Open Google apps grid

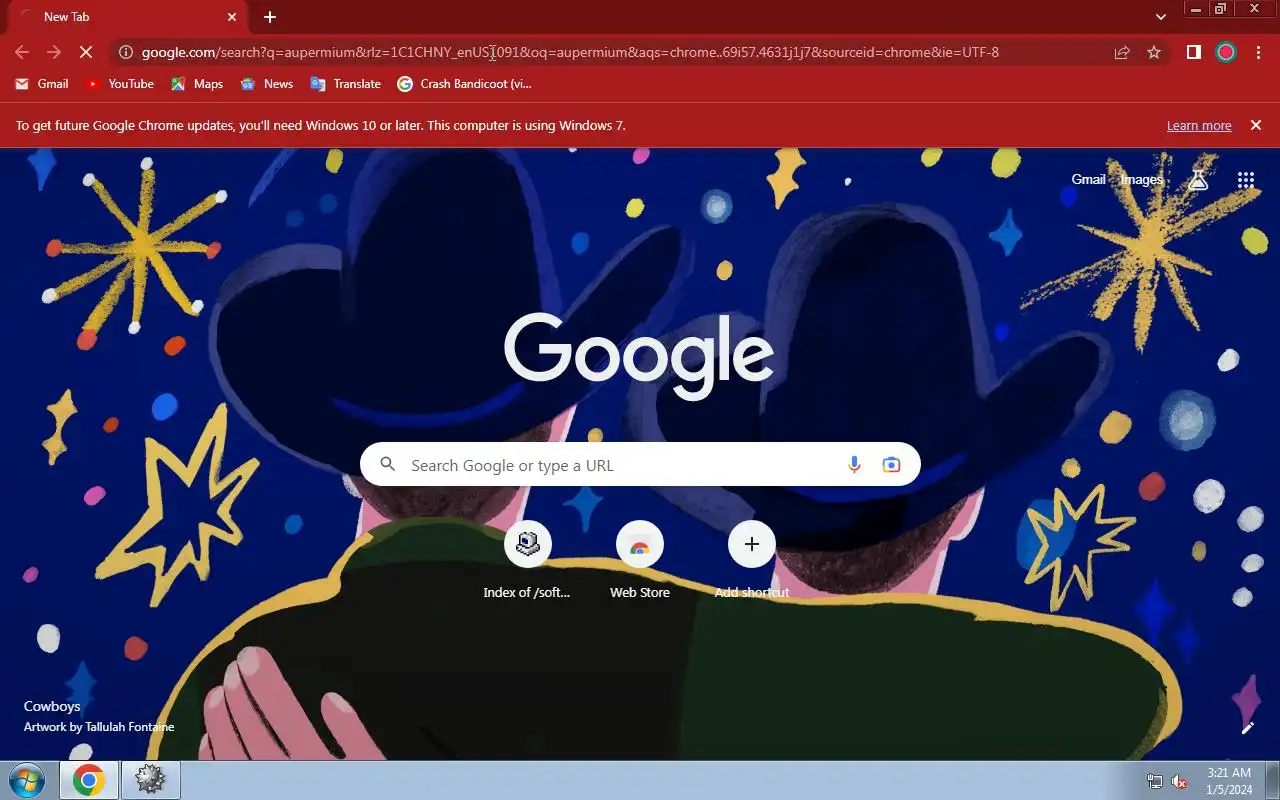point(1245,180)
